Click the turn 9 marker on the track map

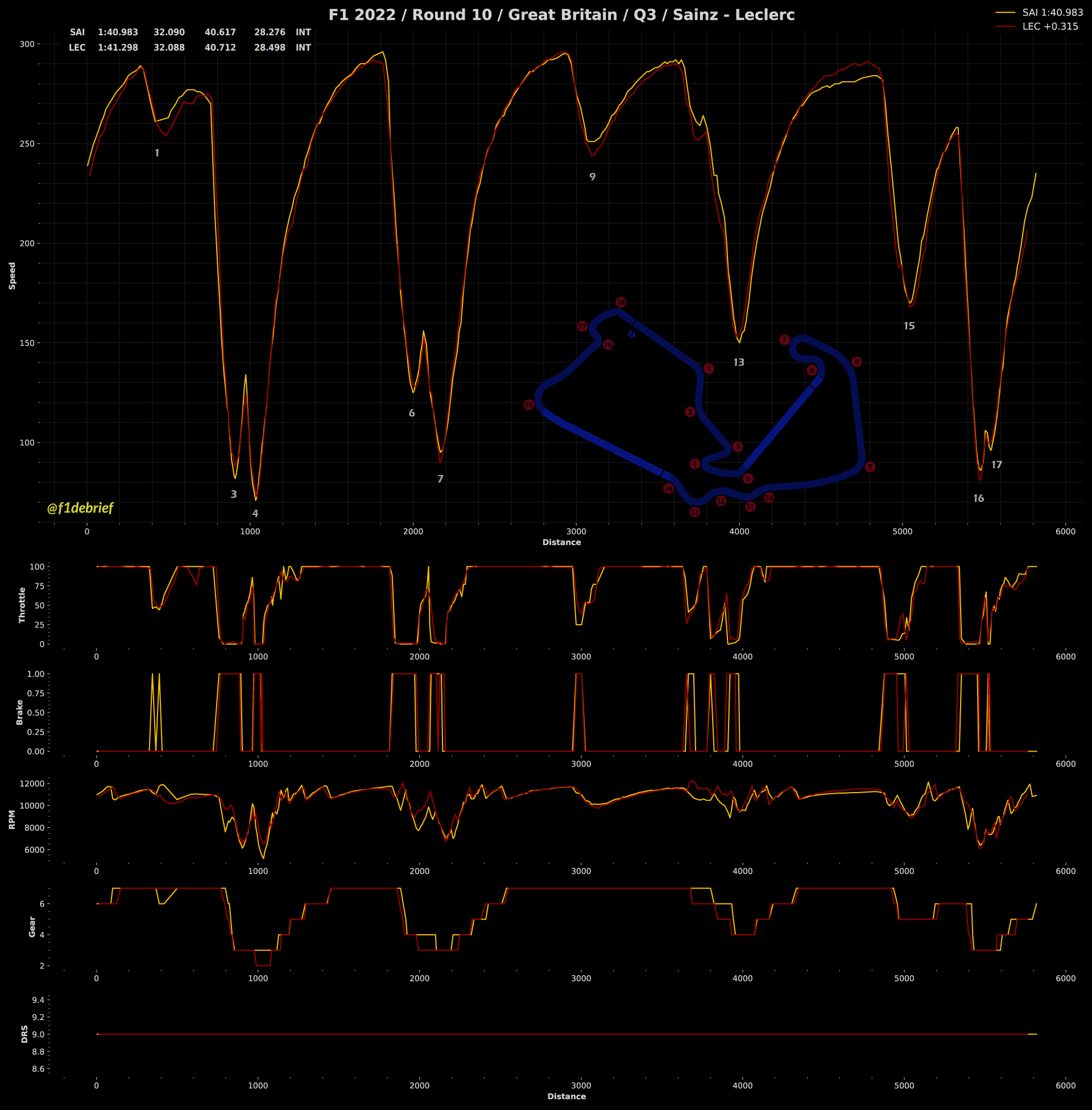pos(870,467)
